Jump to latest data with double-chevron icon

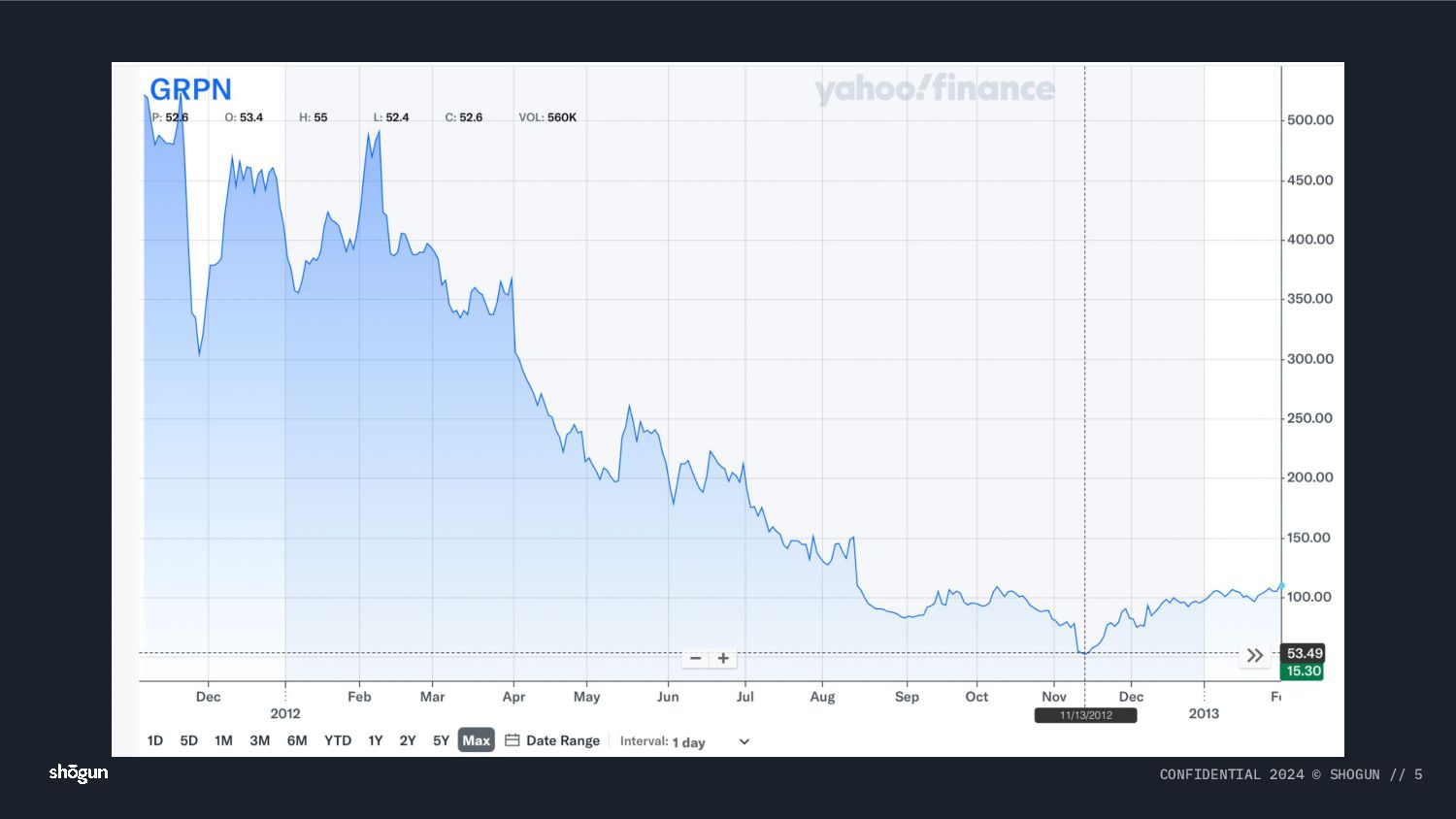coord(1255,656)
